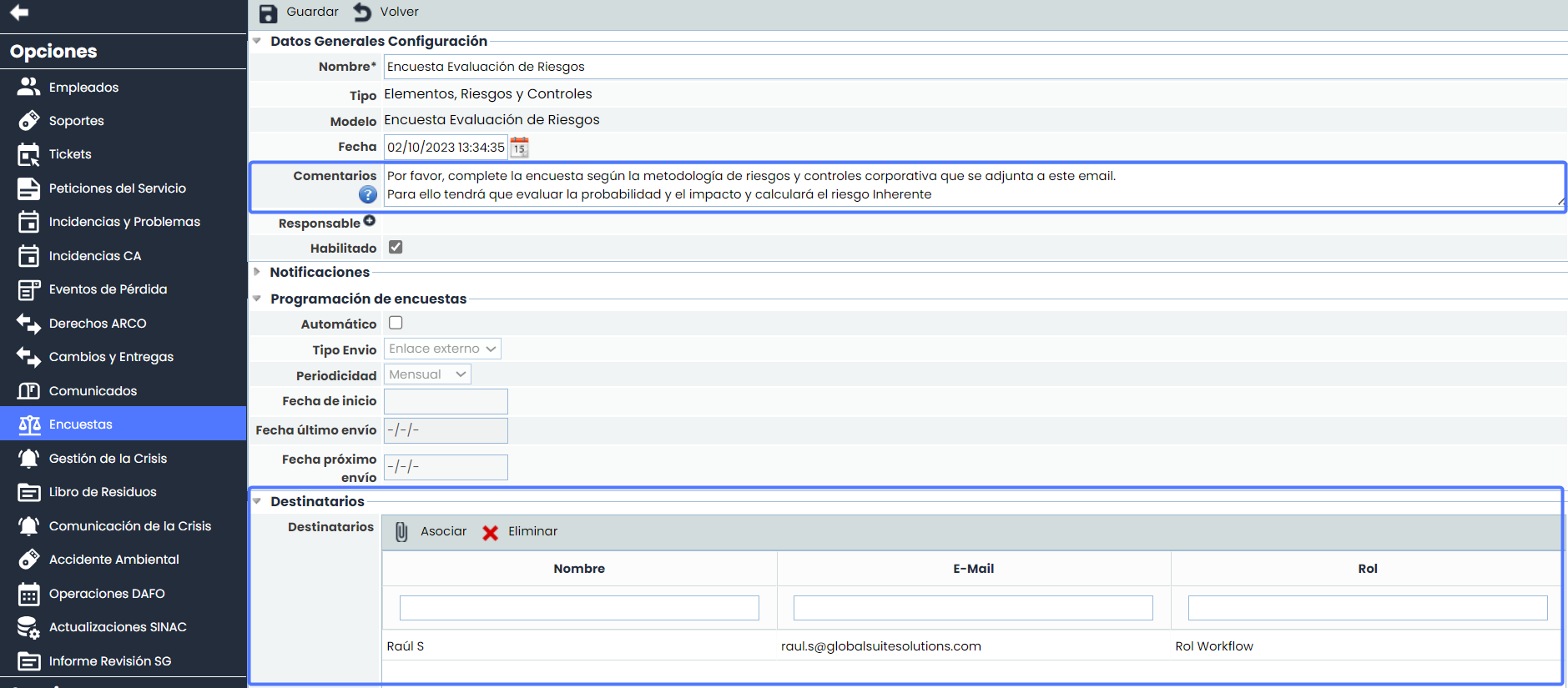Uncheck the Habilitado checkbox
The width and height of the screenshot is (1568, 688).
point(396,247)
